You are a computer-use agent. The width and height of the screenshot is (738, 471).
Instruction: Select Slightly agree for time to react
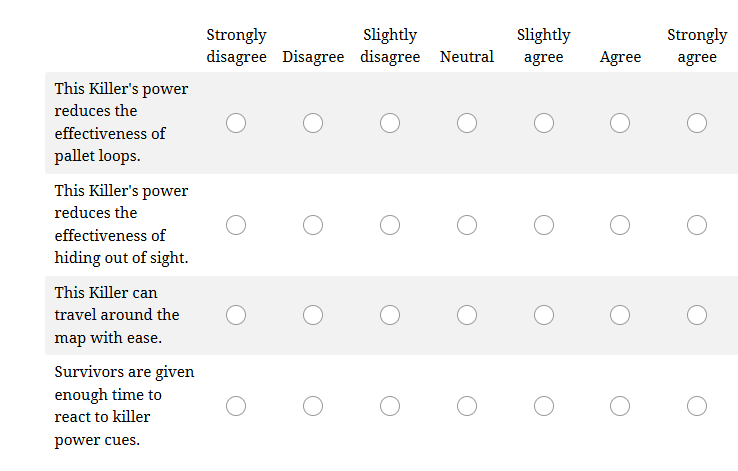tap(544, 406)
